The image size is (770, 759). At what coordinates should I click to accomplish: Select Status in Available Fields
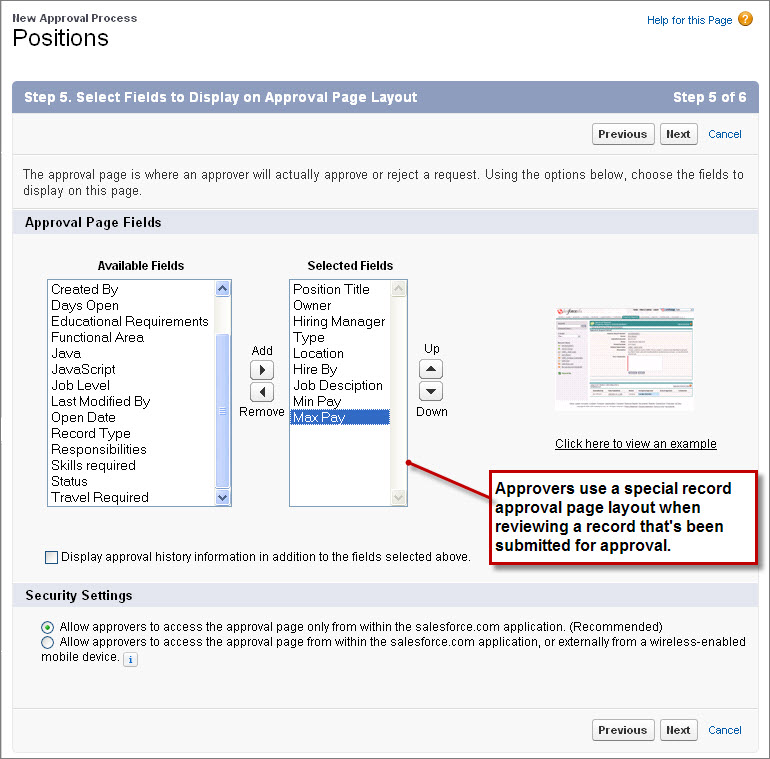(x=132, y=481)
